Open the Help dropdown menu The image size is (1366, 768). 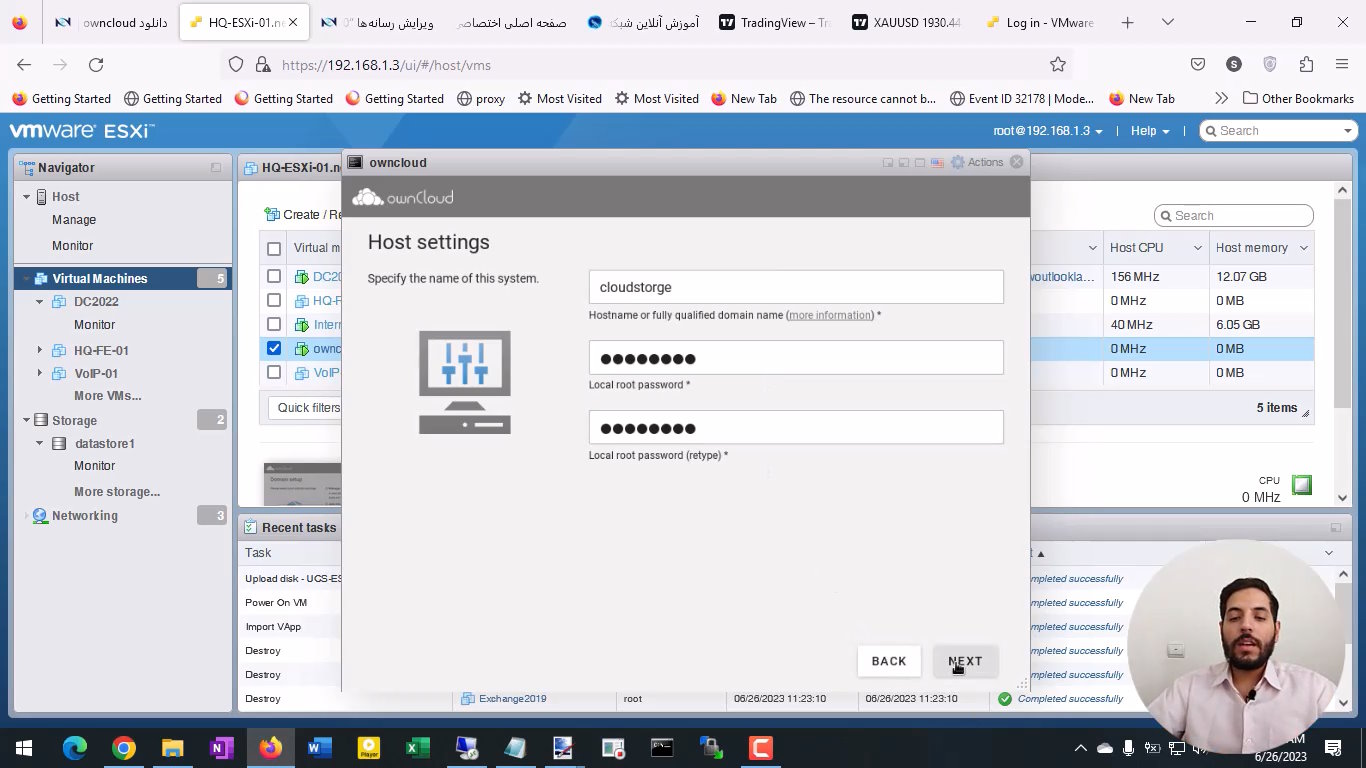click(1150, 131)
